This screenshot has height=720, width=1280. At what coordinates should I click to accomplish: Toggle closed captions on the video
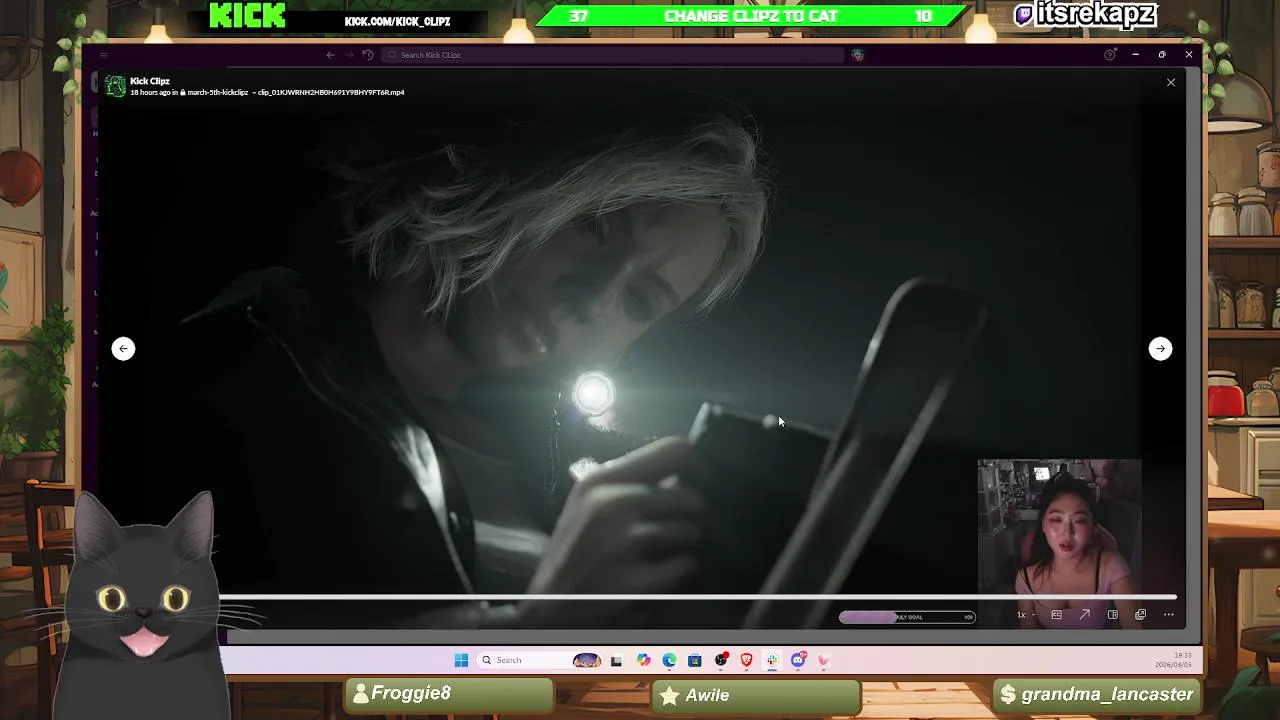pyautogui.click(x=1056, y=615)
